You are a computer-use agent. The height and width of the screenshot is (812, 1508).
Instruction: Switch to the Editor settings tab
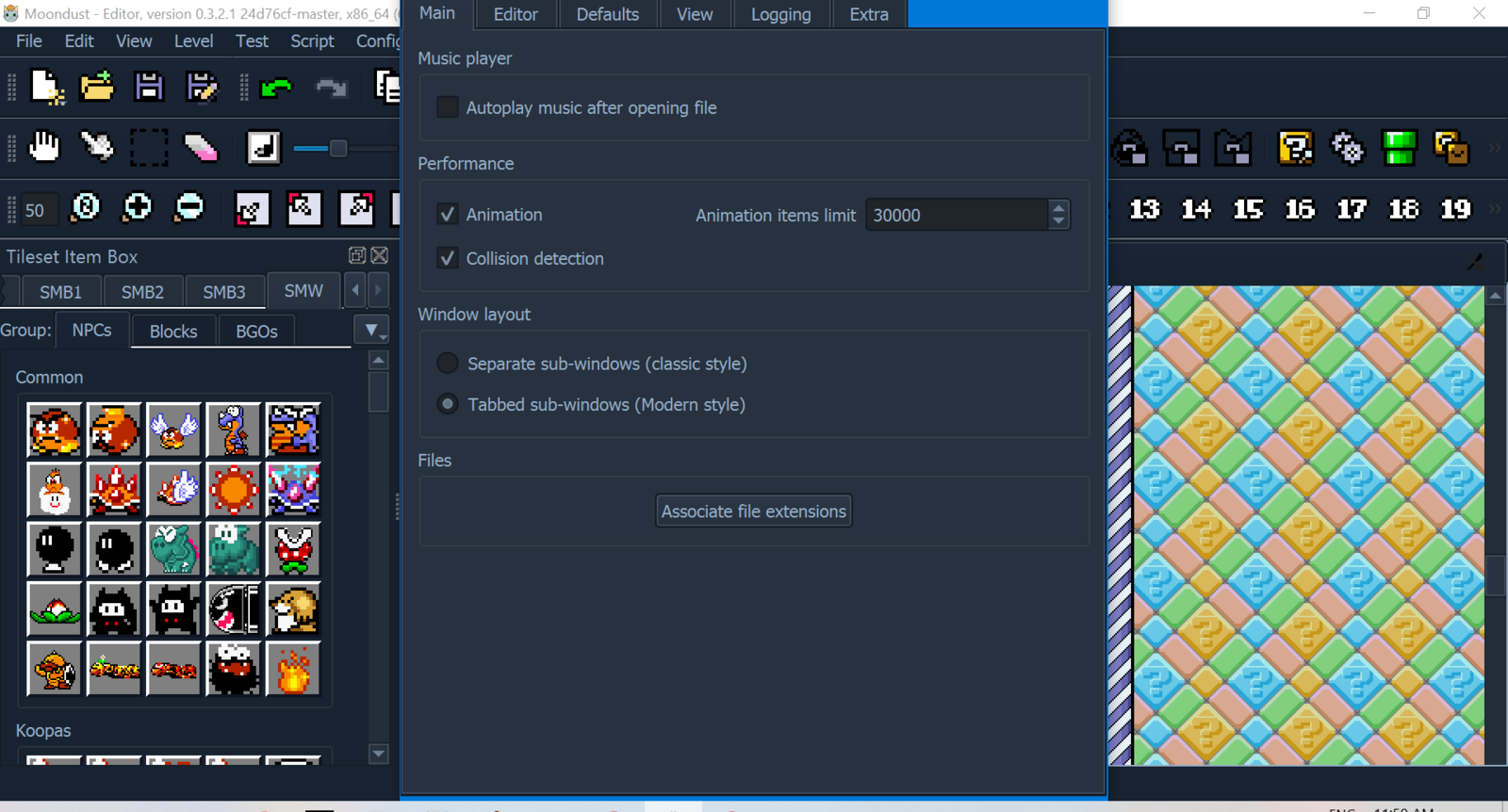pos(516,14)
